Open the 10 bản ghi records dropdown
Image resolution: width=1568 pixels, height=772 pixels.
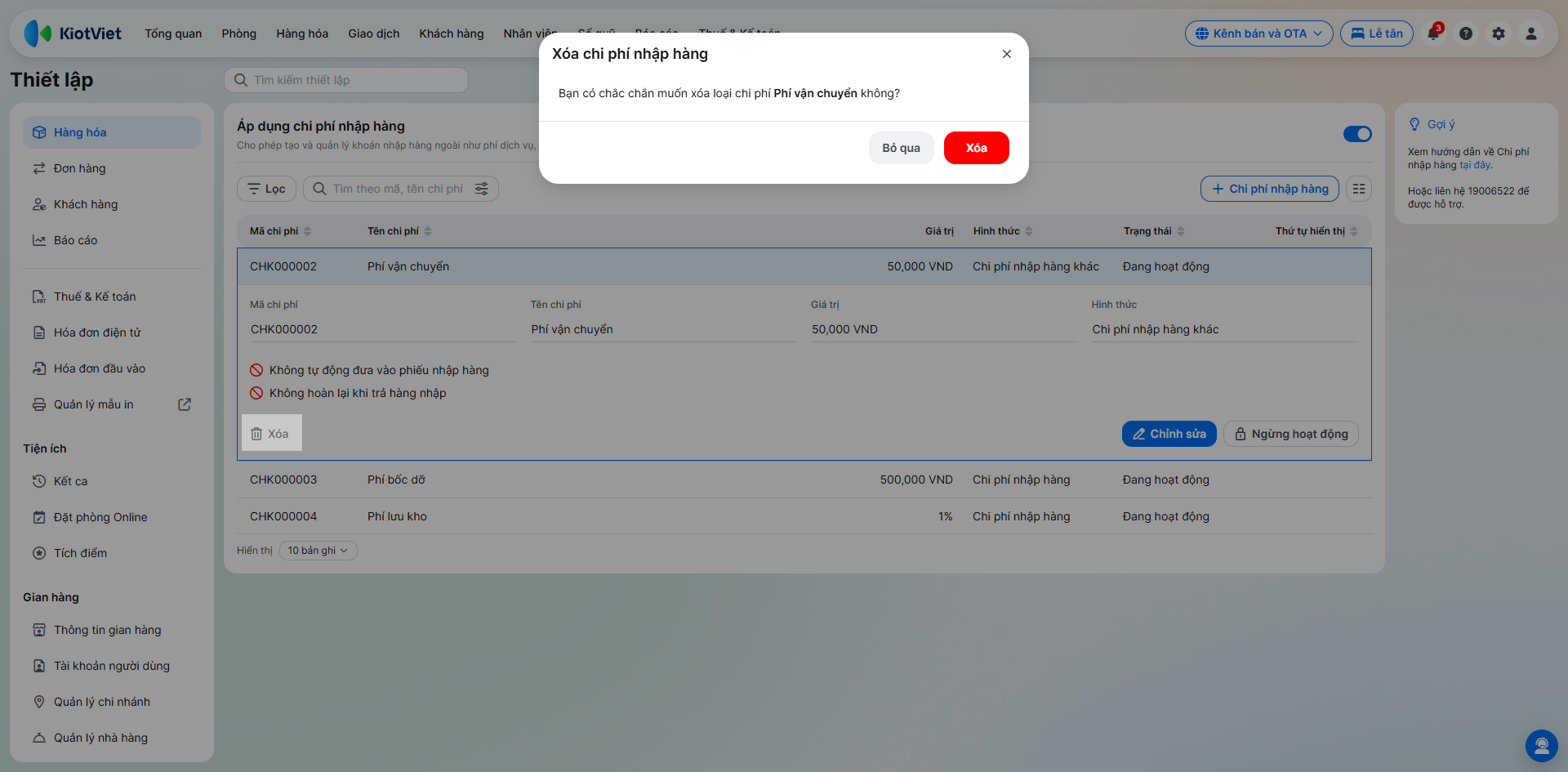point(318,551)
